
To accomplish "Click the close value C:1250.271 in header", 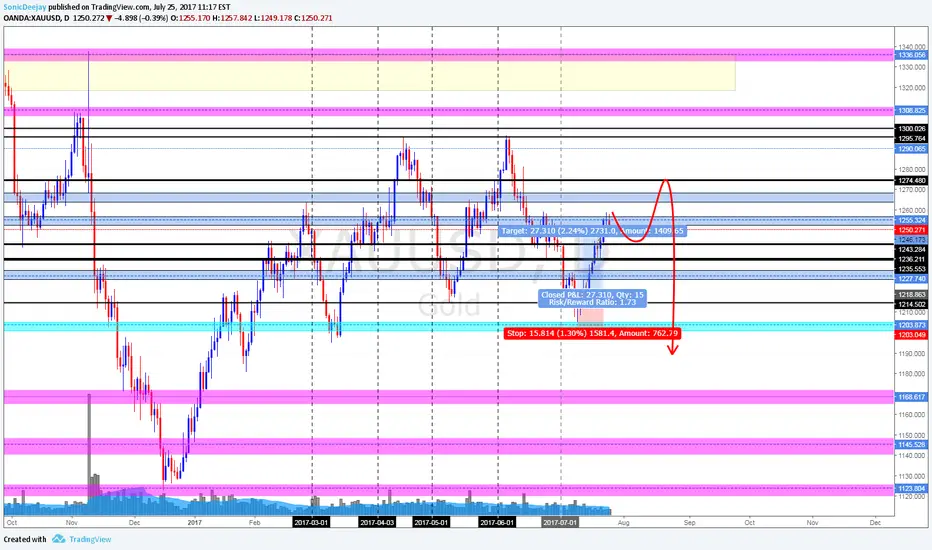I will (x=313, y=18).
